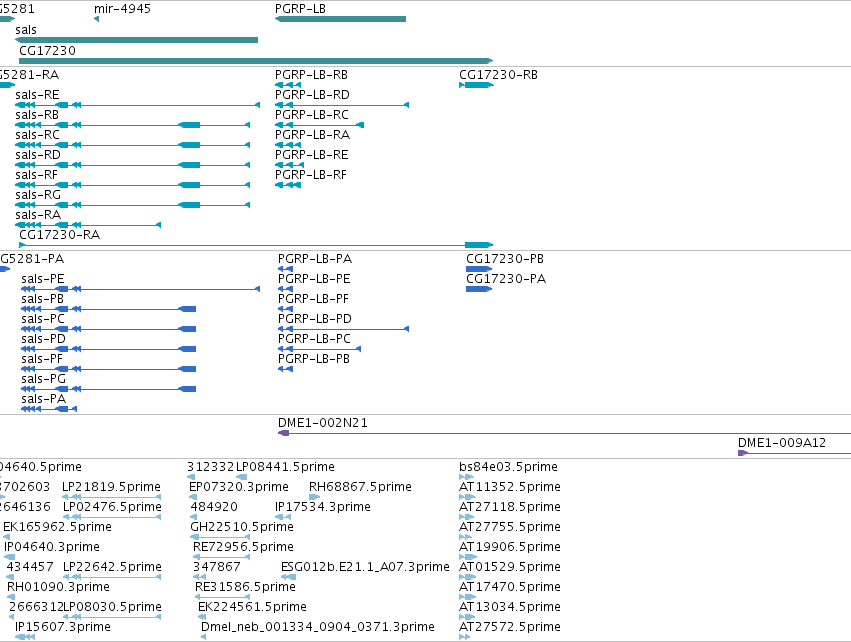Select the DME1-002N21 clone line
Screen dimensions: 851x642
click(564, 433)
